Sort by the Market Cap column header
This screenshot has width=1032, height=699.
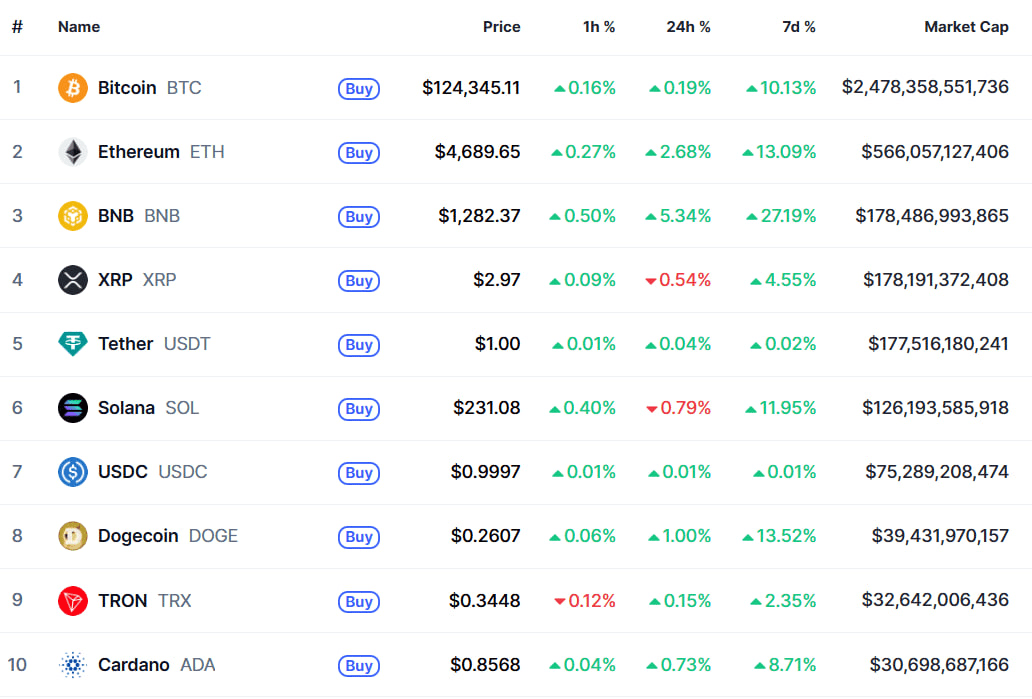[966, 27]
